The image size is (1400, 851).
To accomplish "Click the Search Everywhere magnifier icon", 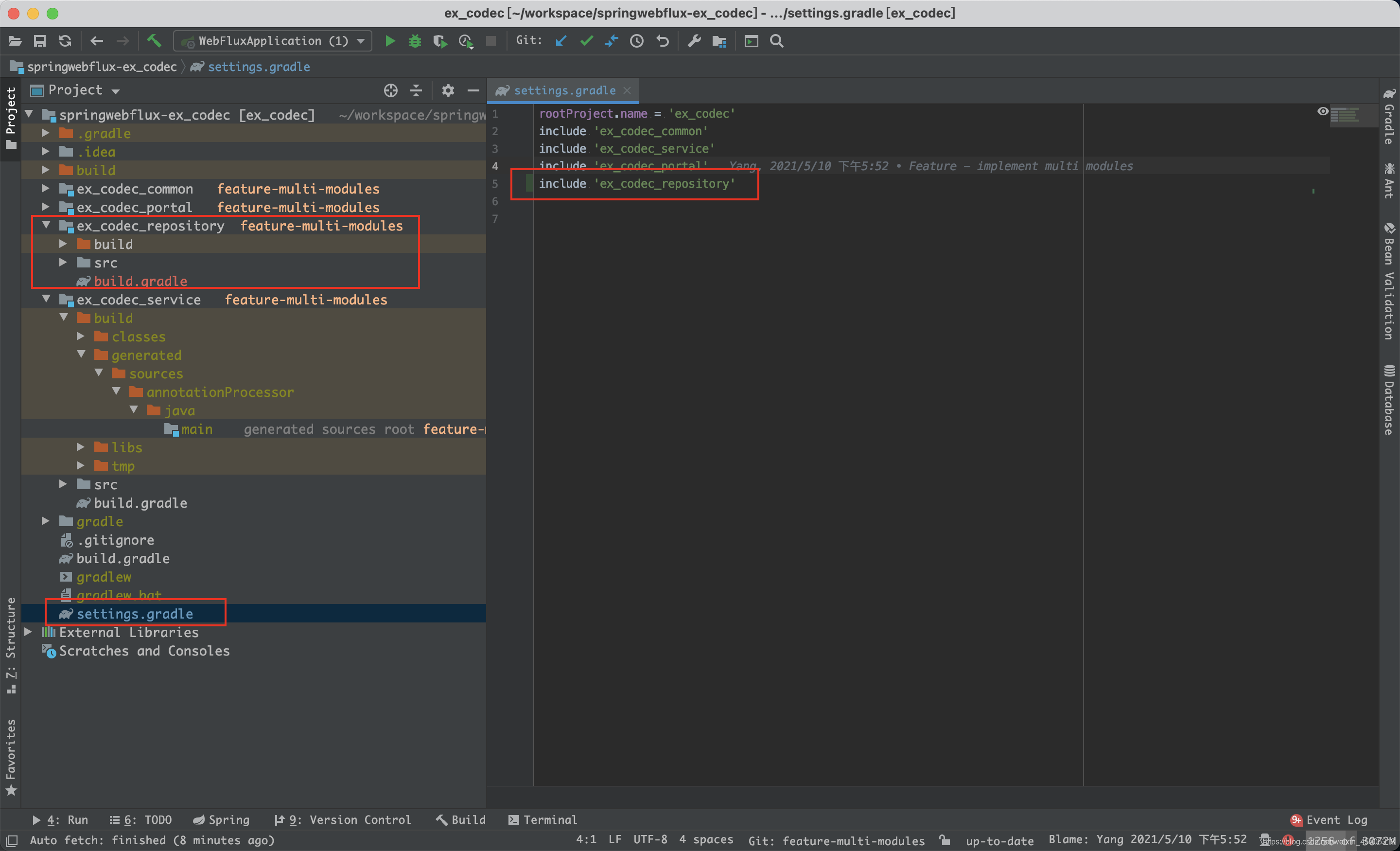I will [x=776, y=41].
